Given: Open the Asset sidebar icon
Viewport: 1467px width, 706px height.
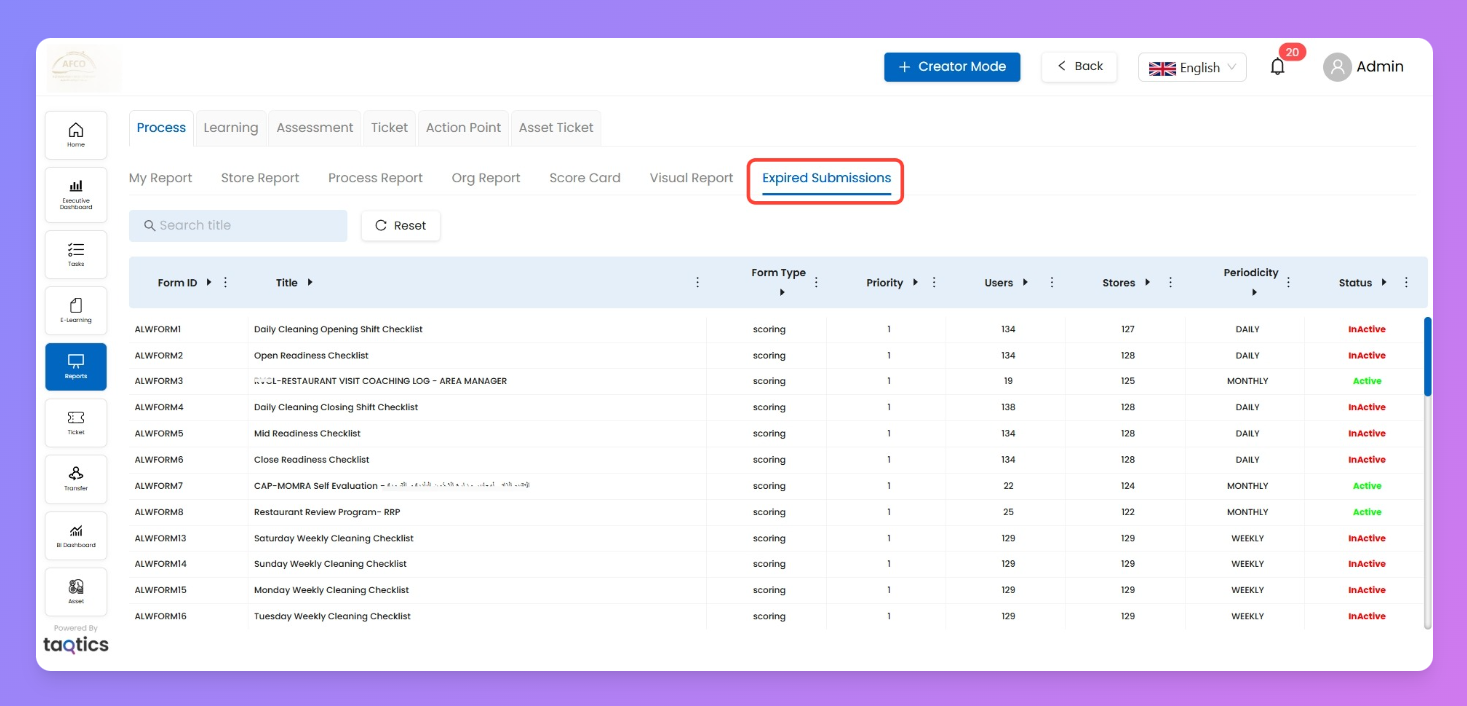Looking at the screenshot, I should coord(76,591).
